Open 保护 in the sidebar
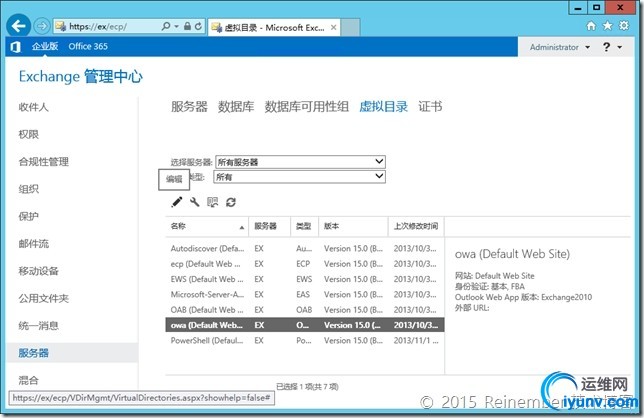 coord(28,216)
